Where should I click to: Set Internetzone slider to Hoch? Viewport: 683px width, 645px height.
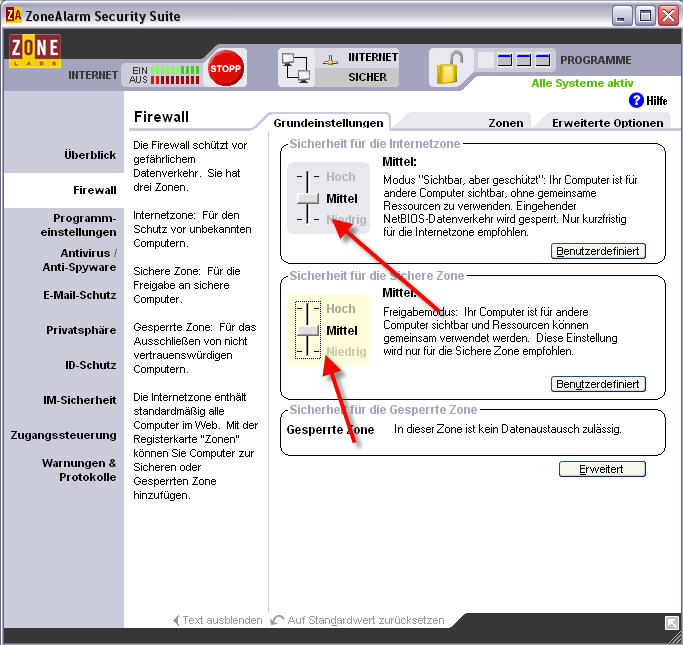click(x=341, y=177)
